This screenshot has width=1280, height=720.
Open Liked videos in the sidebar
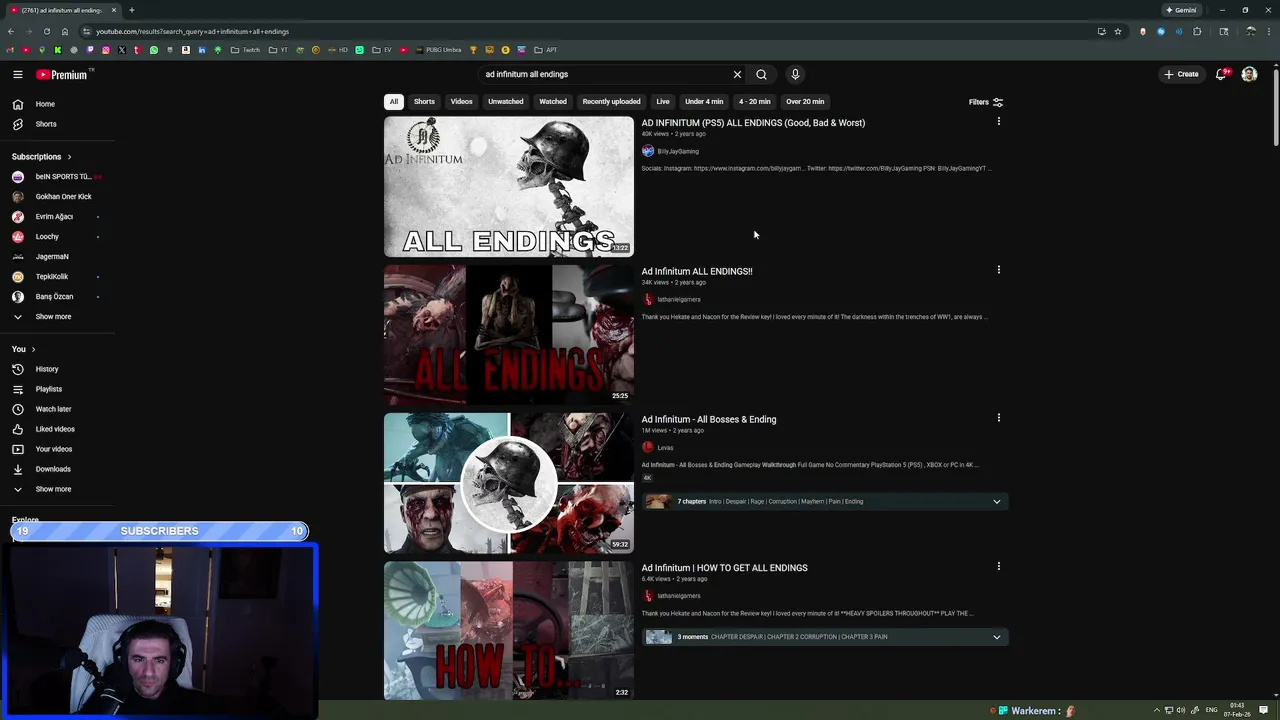pyautogui.click(x=57, y=429)
